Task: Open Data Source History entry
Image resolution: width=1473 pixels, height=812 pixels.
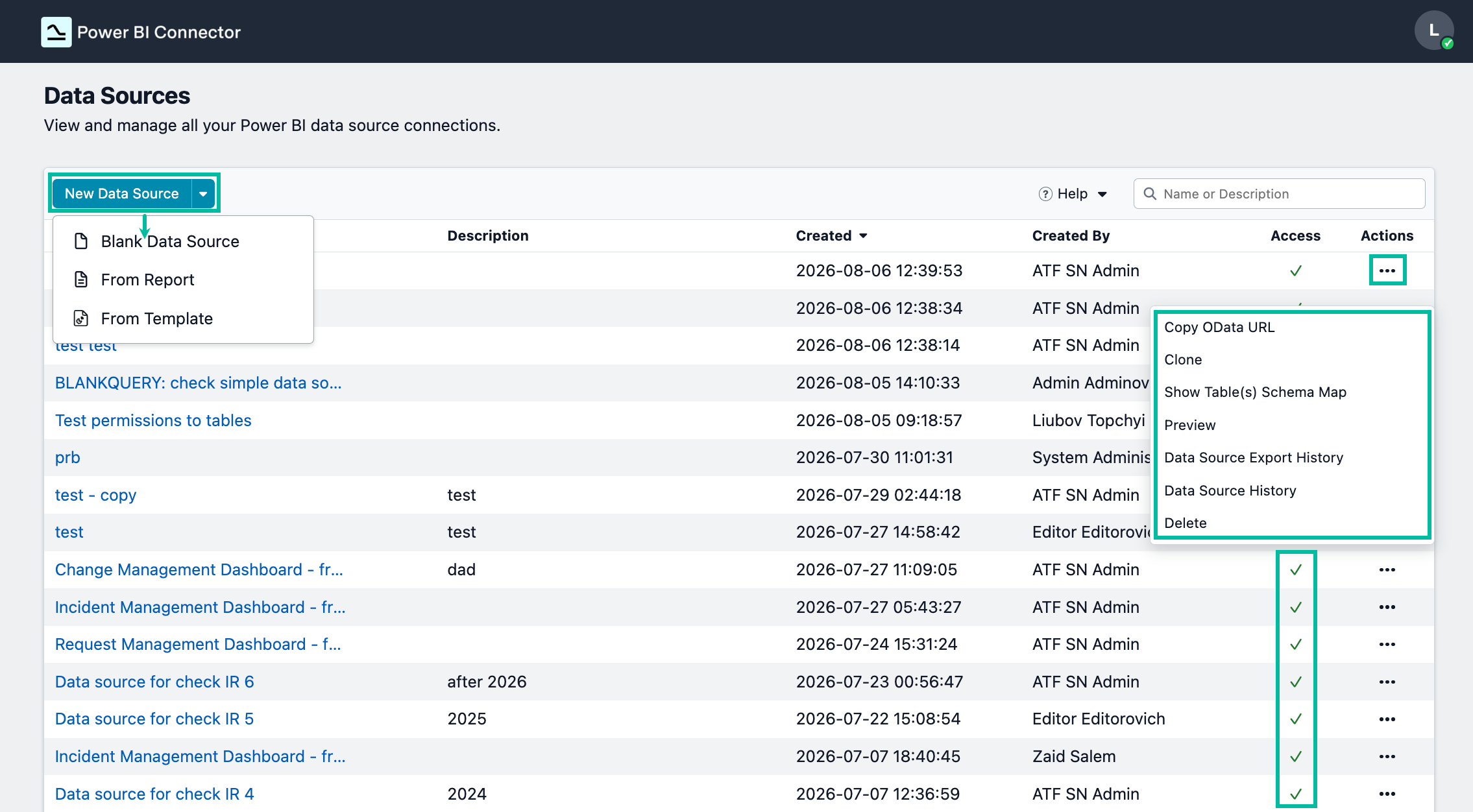Action: click(1230, 490)
